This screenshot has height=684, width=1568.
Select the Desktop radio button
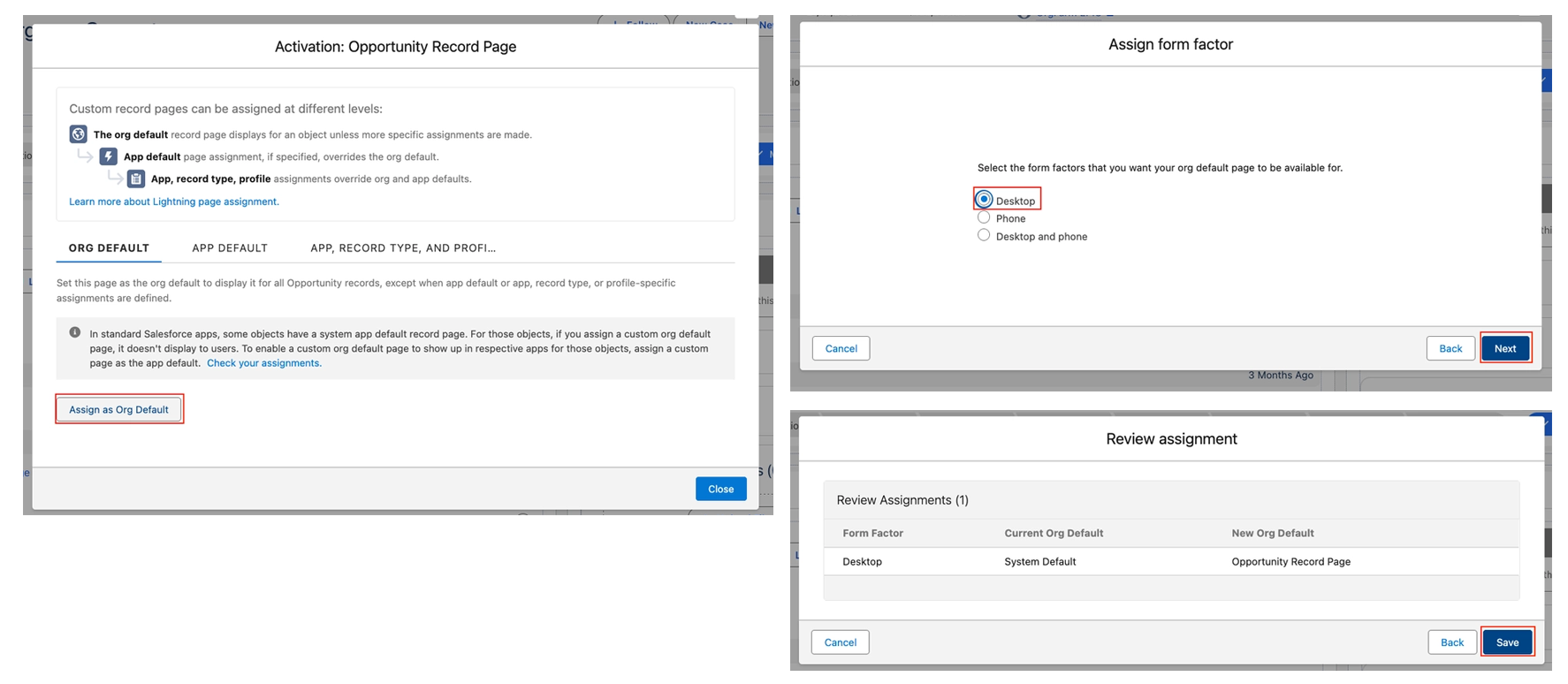[984, 200]
